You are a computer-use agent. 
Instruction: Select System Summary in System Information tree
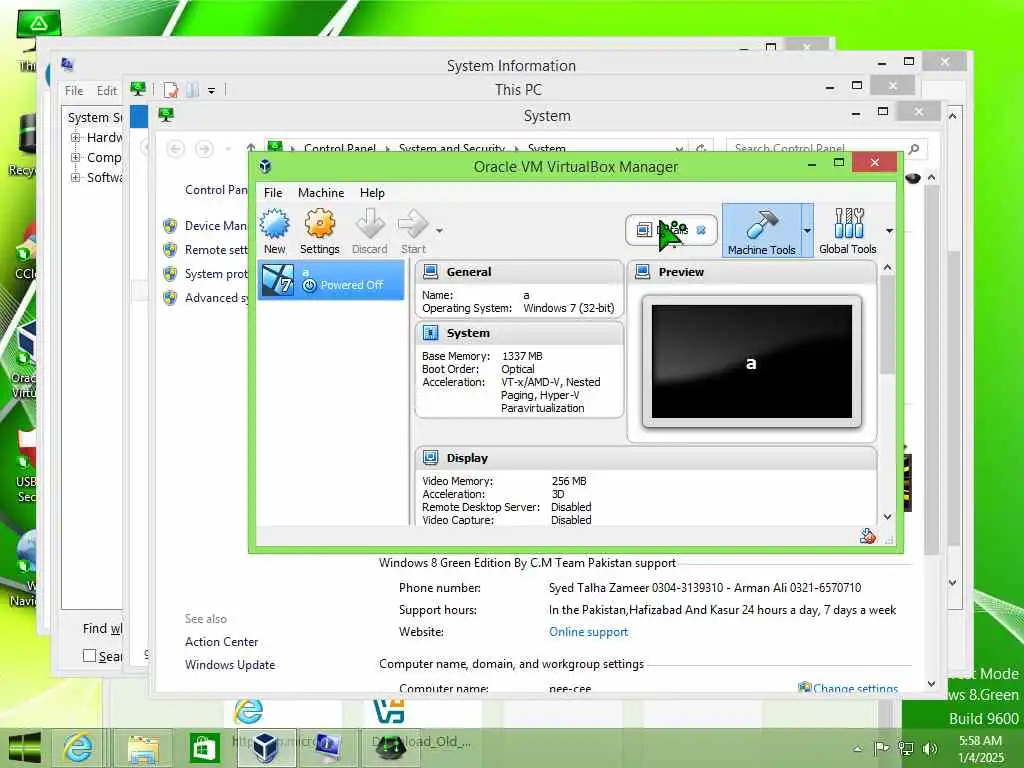point(95,118)
